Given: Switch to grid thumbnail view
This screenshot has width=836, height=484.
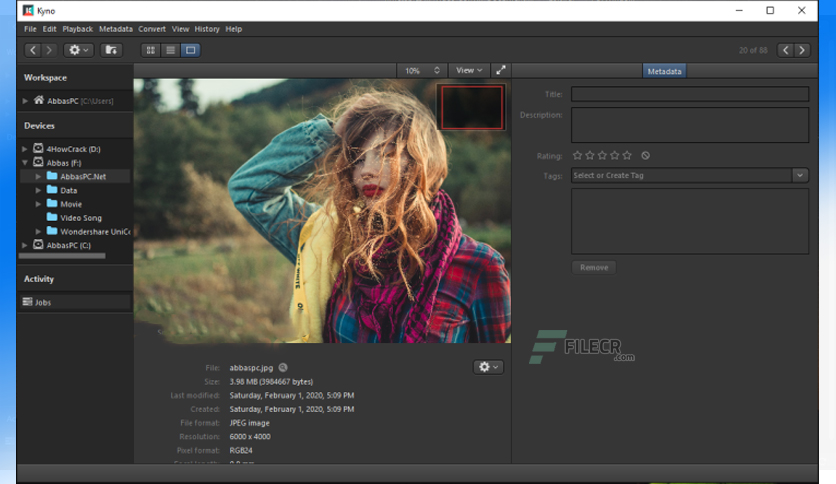Looking at the screenshot, I should [151, 50].
